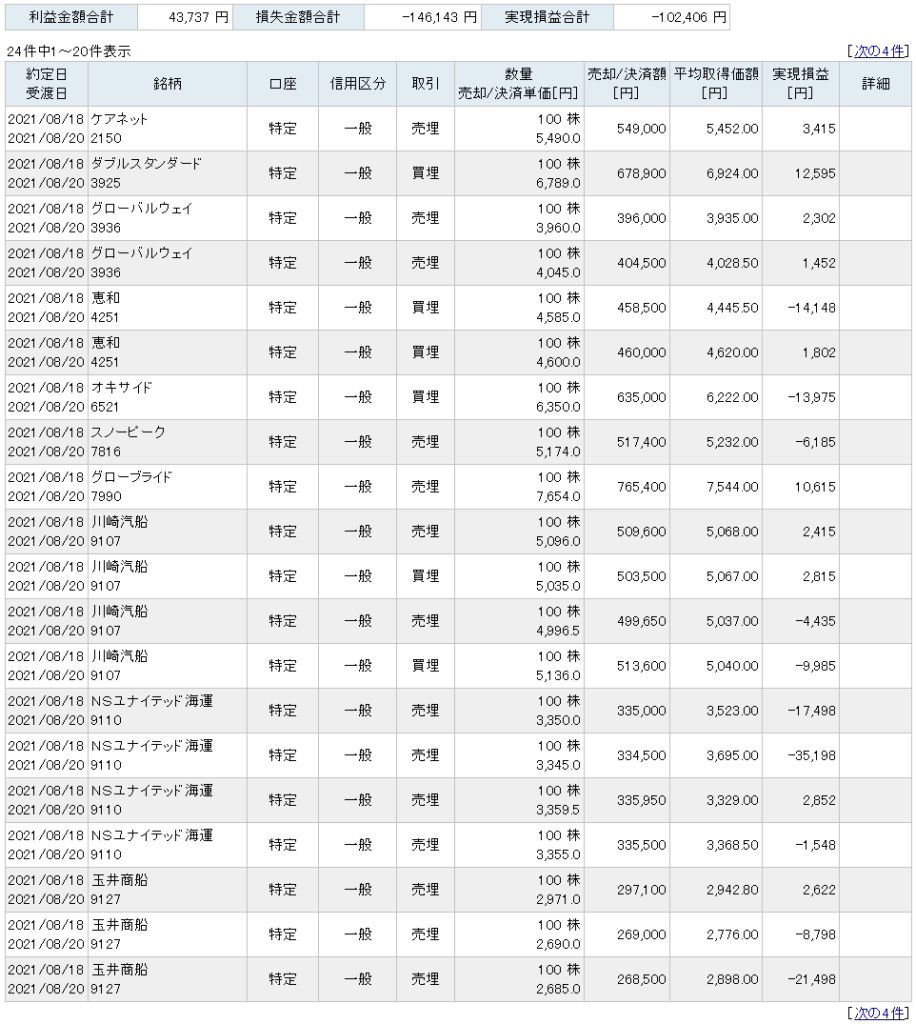Click the 損失金額合計 label
The image size is (916, 1024).
point(298,18)
